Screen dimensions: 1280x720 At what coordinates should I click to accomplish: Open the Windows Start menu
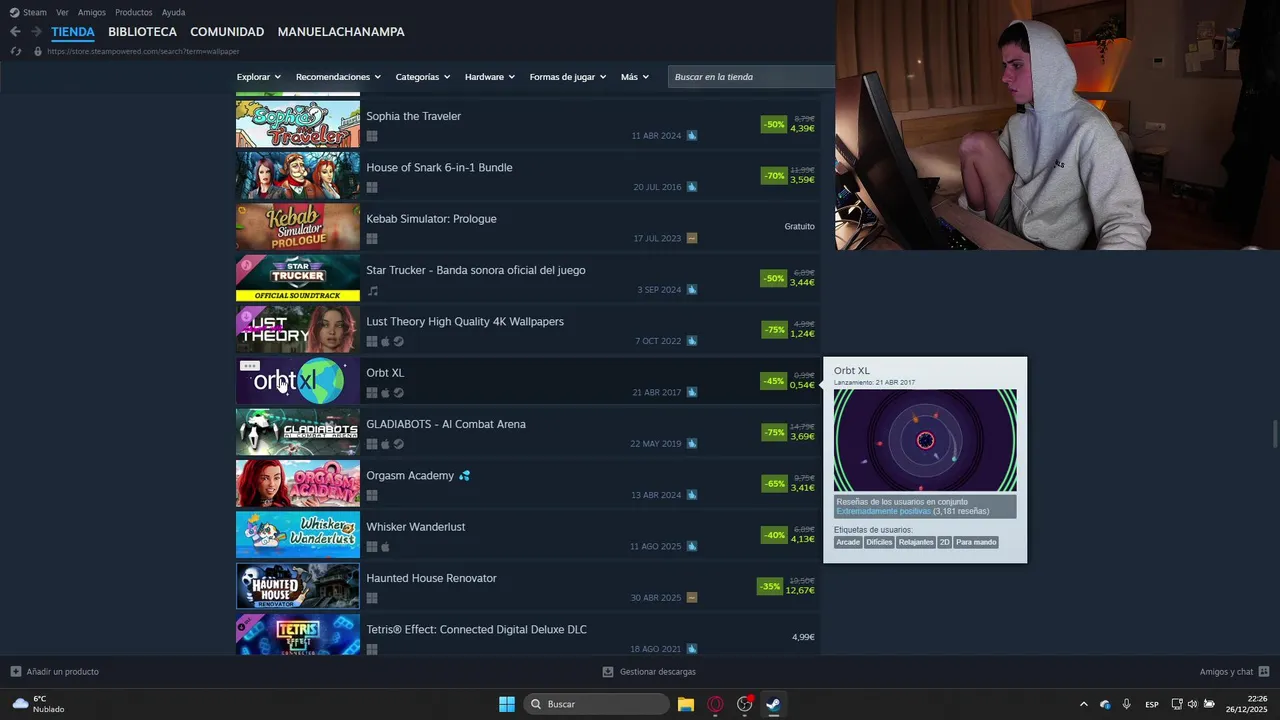[x=507, y=704]
